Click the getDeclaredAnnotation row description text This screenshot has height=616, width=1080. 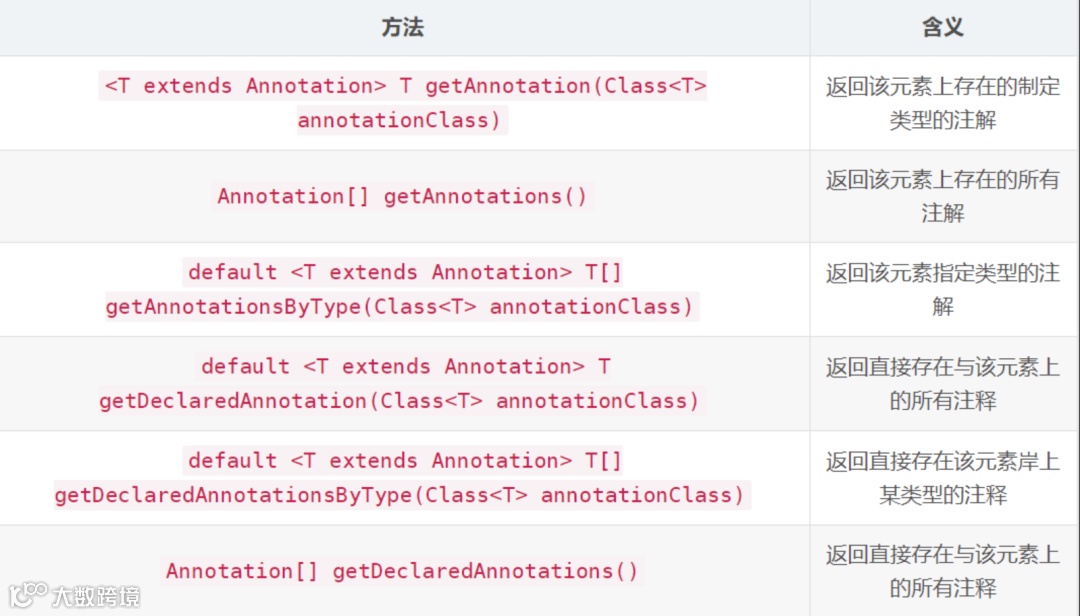coord(942,384)
